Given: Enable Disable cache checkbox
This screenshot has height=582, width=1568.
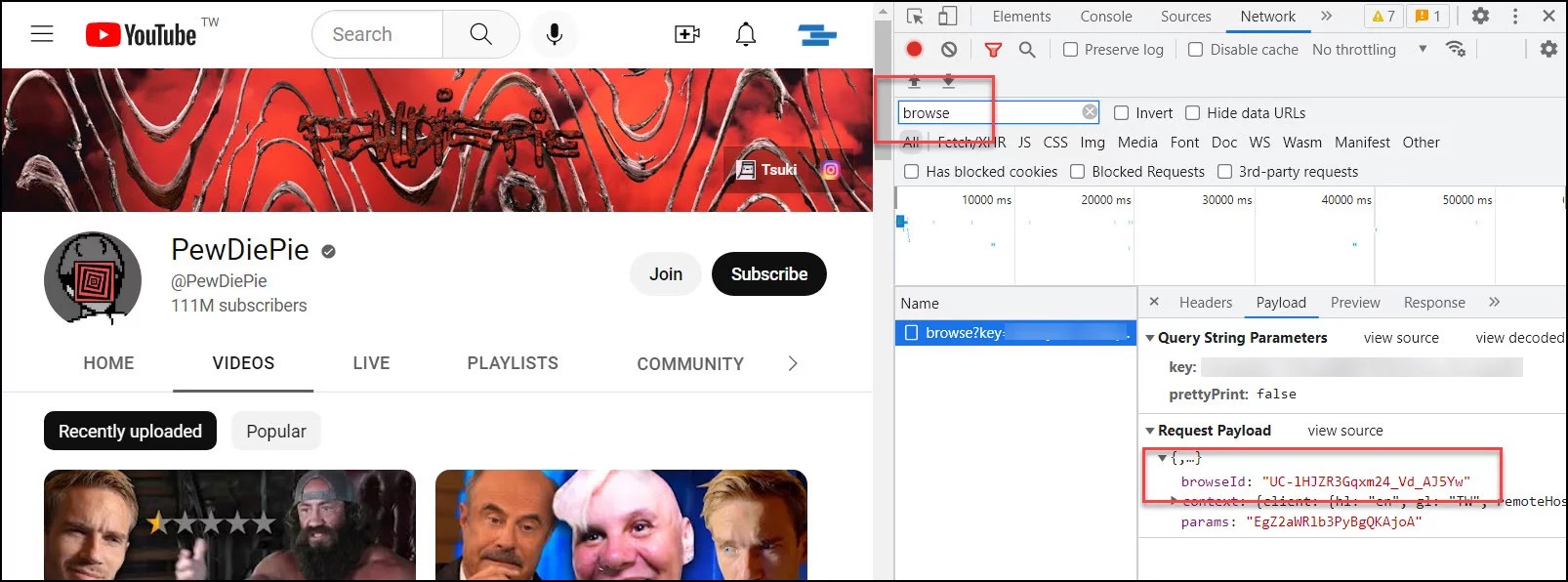Looking at the screenshot, I should tap(1195, 50).
